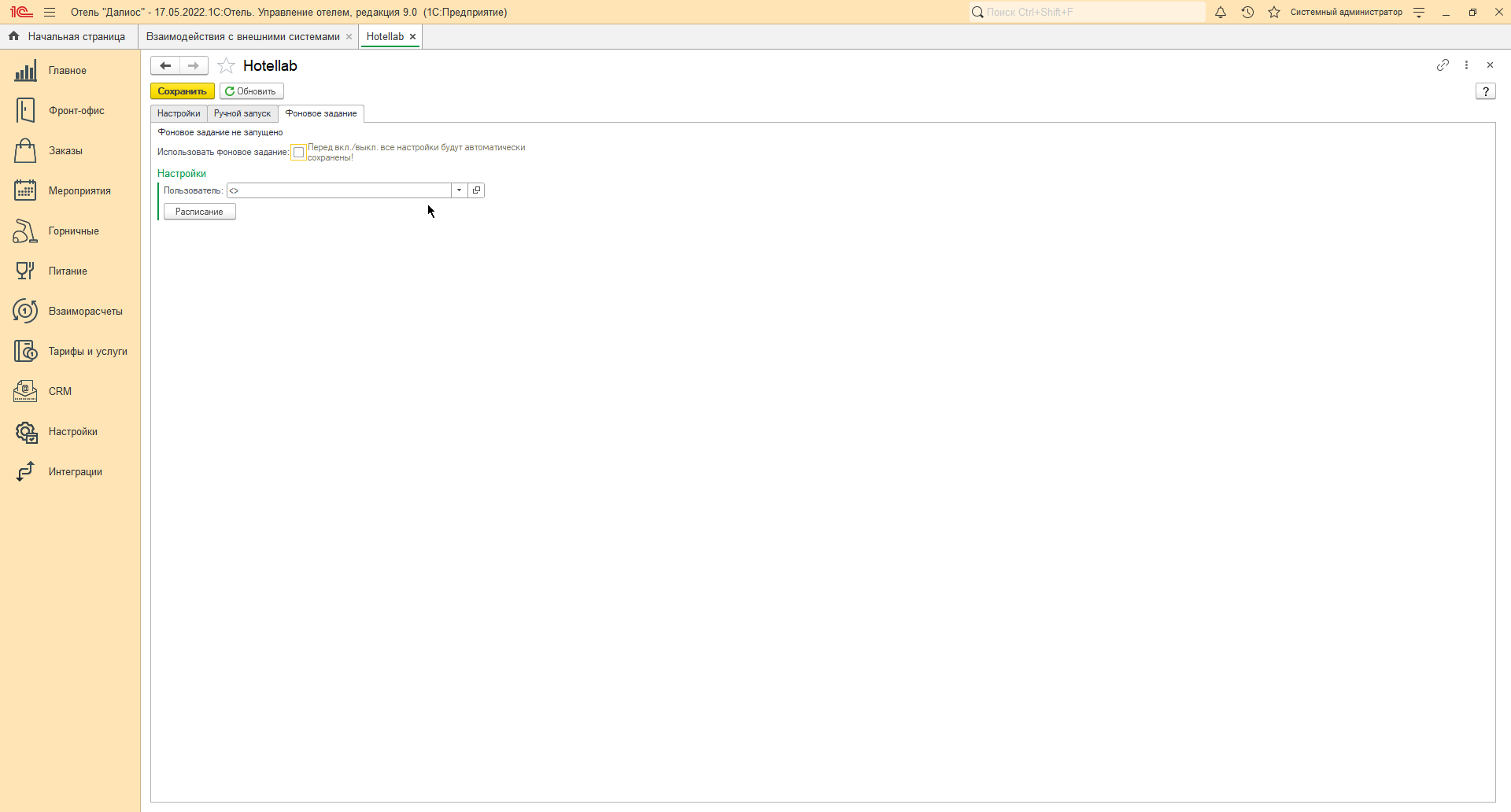
Task: Click the Сохранить button
Action: pyautogui.click(x=183, y=91)
